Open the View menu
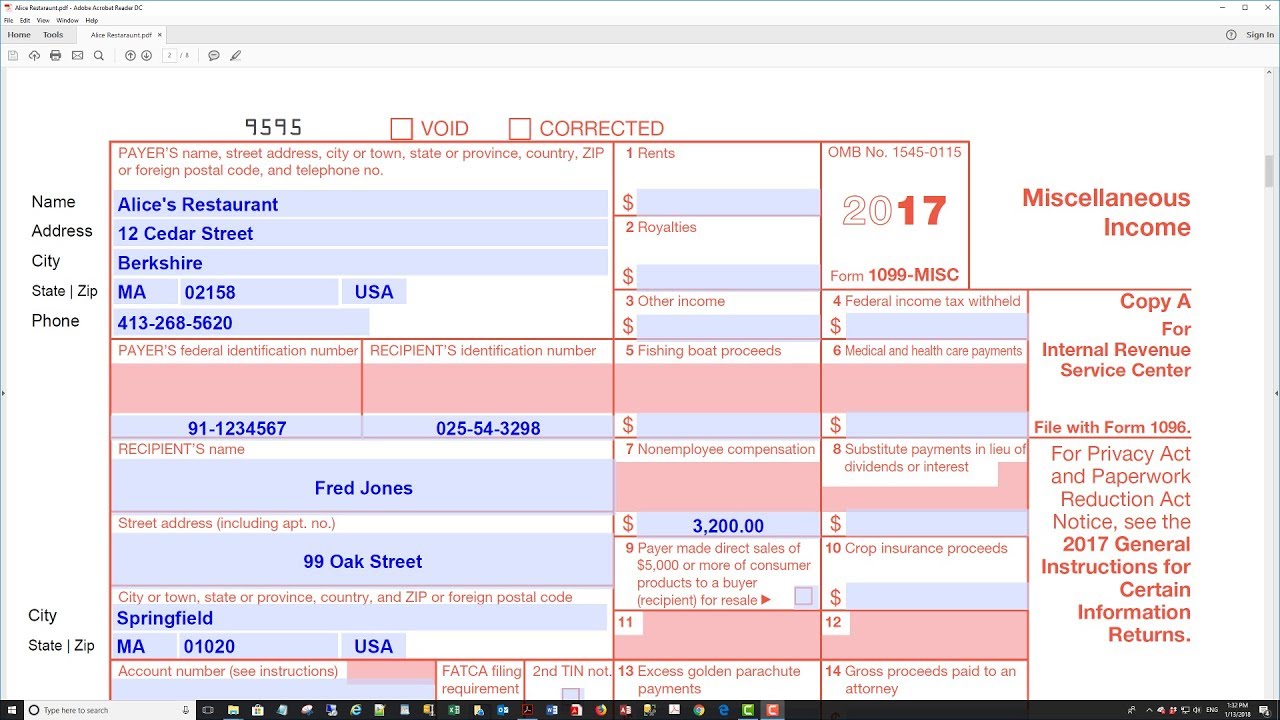Viewport: 1280px width, 720px height. pos(43,20)
